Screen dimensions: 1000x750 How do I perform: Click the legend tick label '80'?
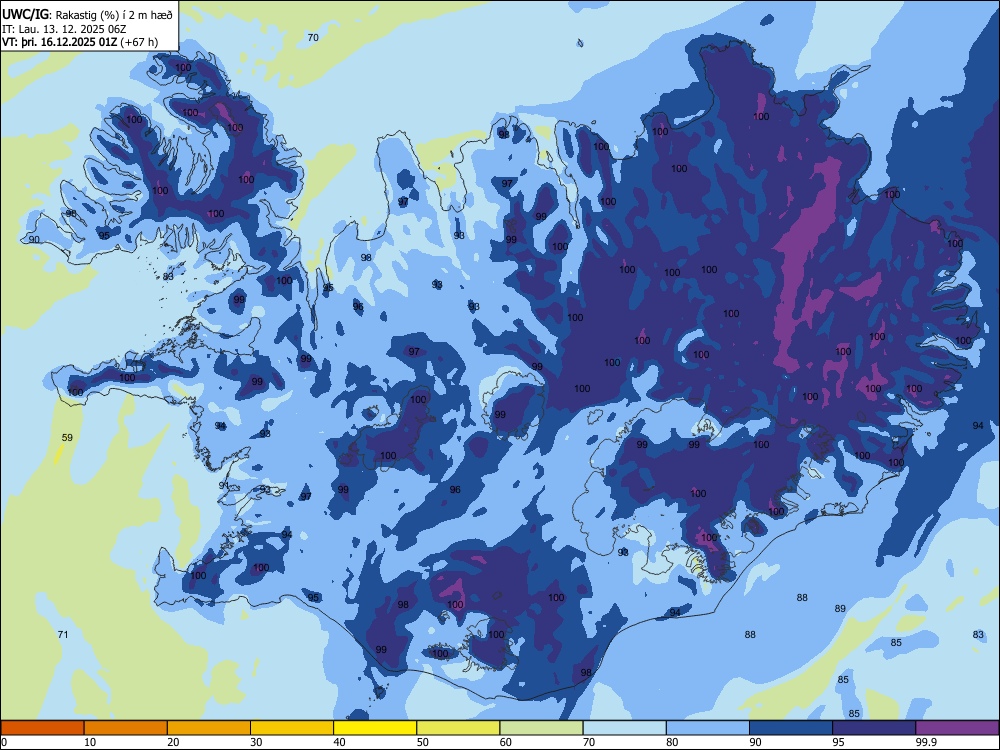tap(672, 742)
